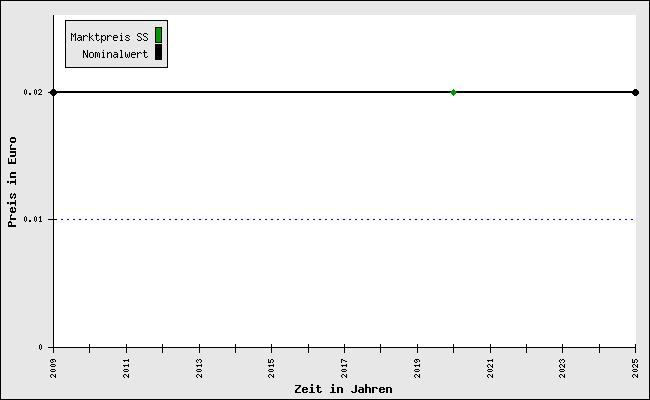Click the 'Nominalwert' legend label
Image resolution: width=650 pixels, height=400 pixels.
(115, 54)
